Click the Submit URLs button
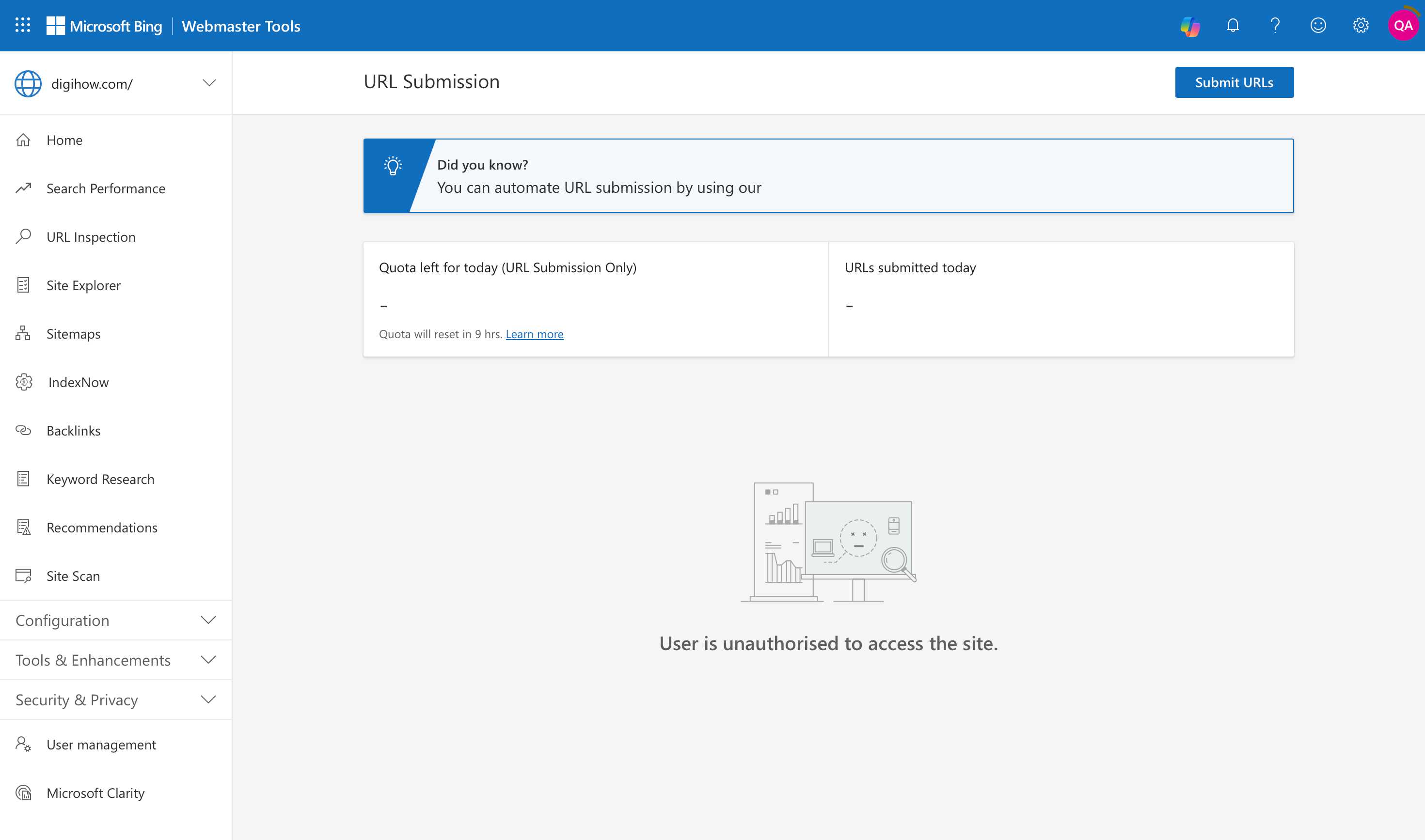This screenshot has width=1425, height=840. point(1234,82)
